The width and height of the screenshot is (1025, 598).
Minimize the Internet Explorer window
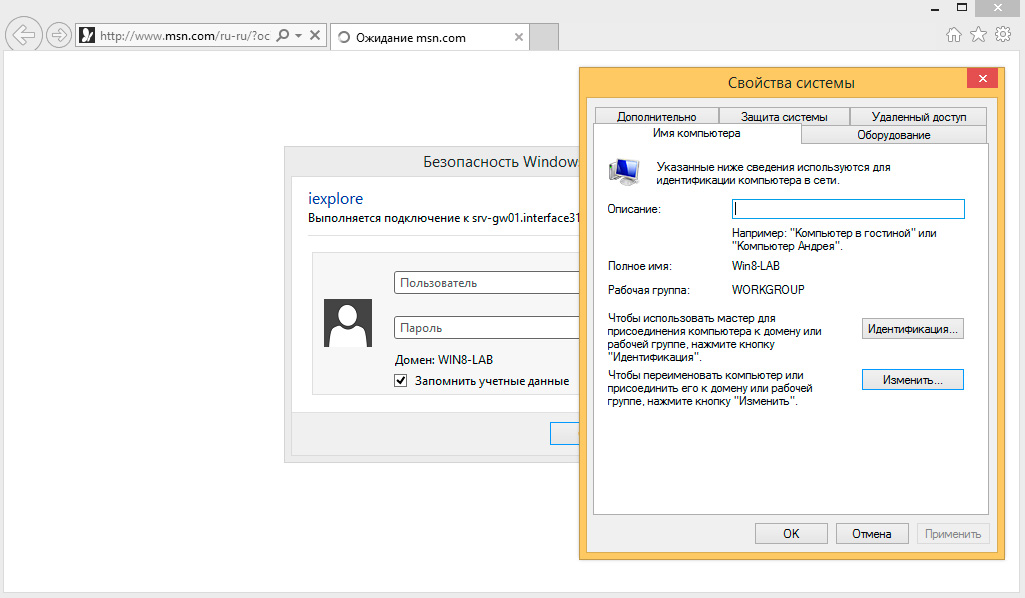point(935,8)
